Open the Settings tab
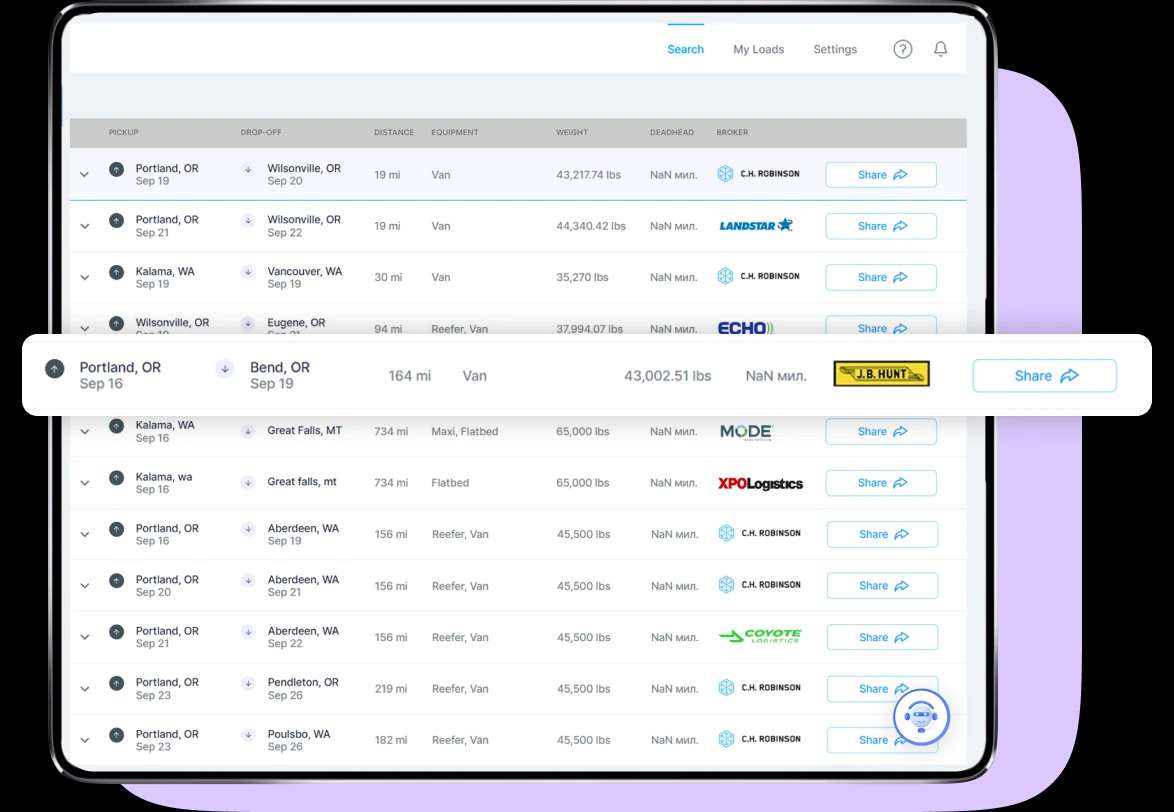The width and height of the screenshot is (1174, 812). pos(835,49)
